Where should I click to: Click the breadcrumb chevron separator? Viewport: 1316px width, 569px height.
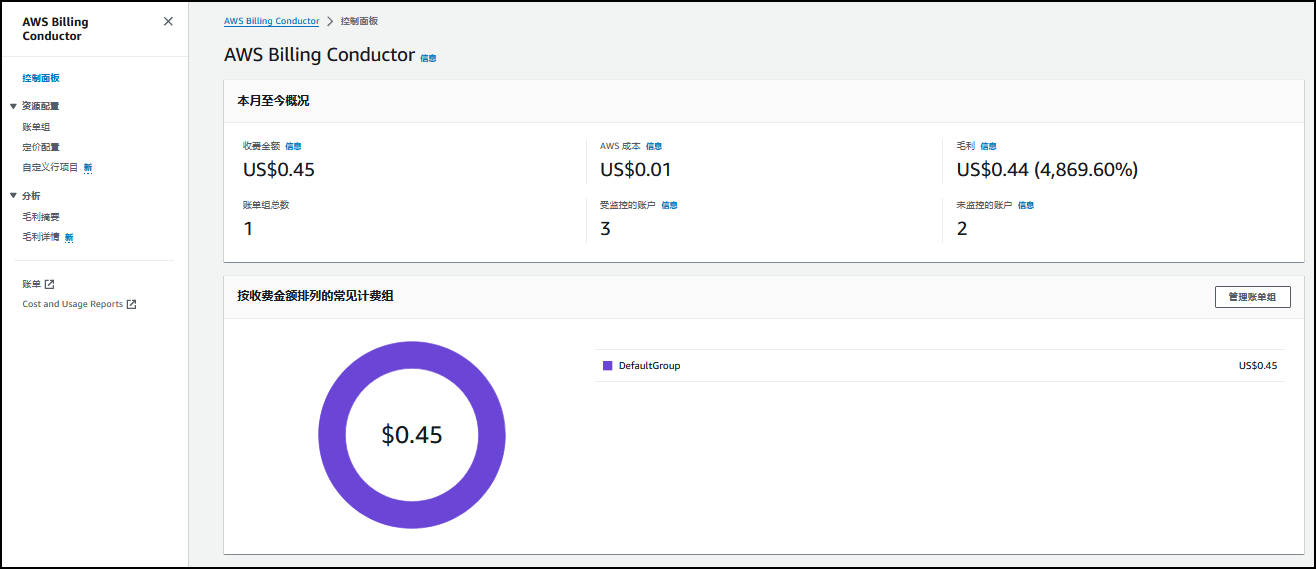[x=330, y=21]
